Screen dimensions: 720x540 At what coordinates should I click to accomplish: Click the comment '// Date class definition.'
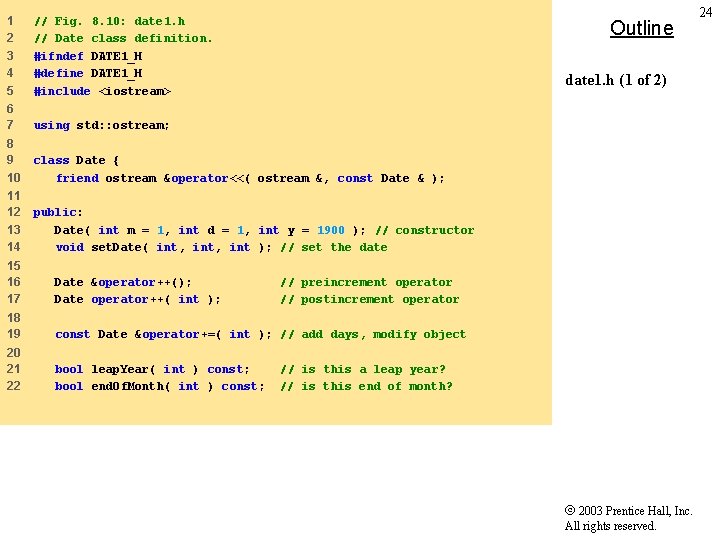coord(123,39)
